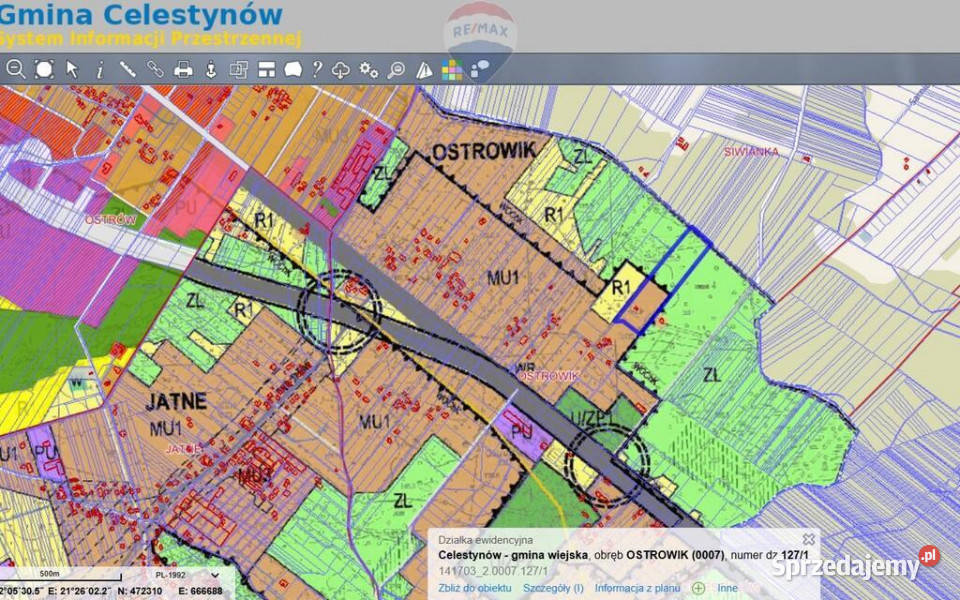This screenshot has height=600, width=960.
Task: Click the cloud download icon
Action: click(x=341, y=69)
